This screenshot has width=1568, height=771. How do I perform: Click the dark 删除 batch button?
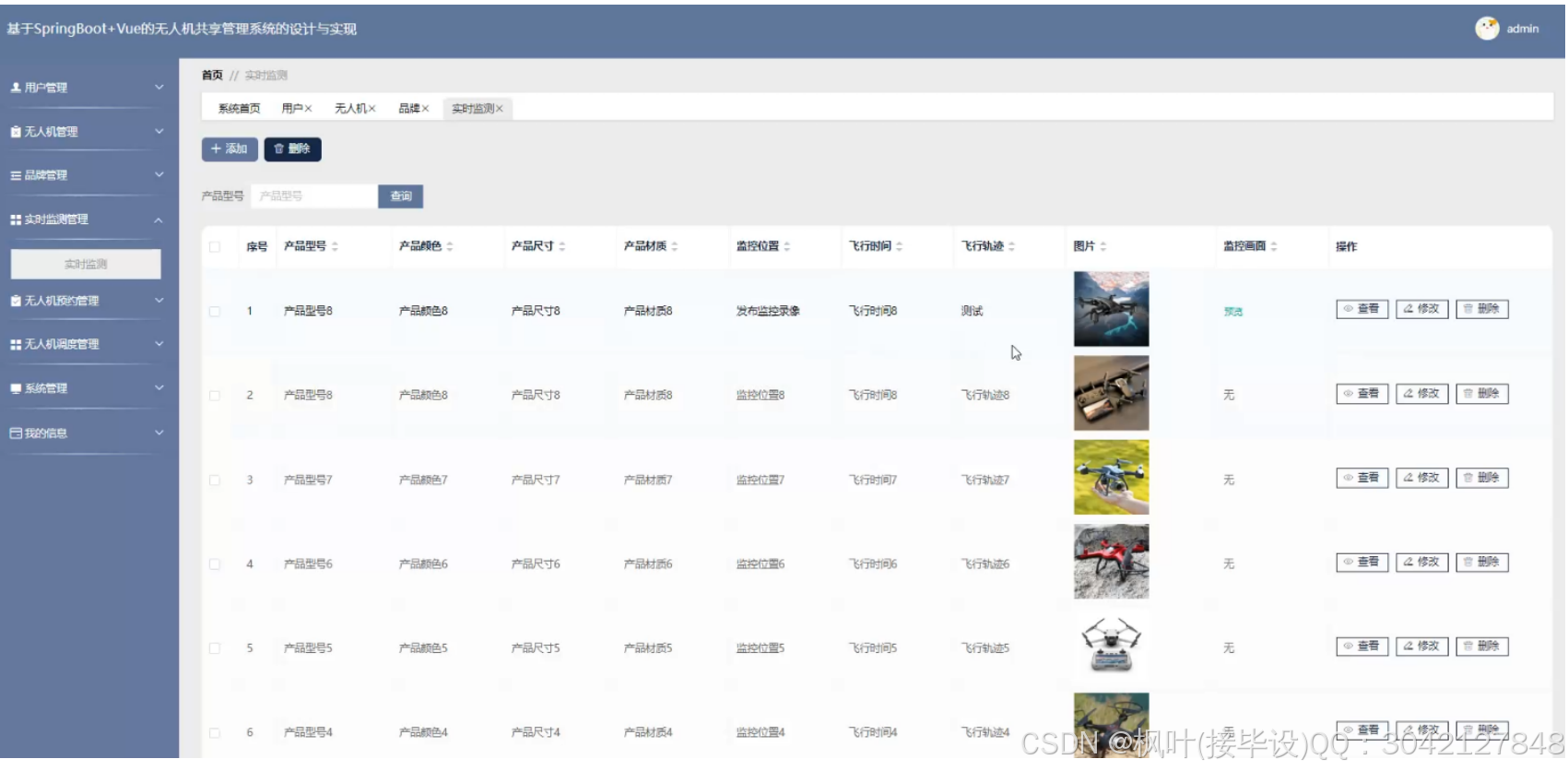click(292, 149)
